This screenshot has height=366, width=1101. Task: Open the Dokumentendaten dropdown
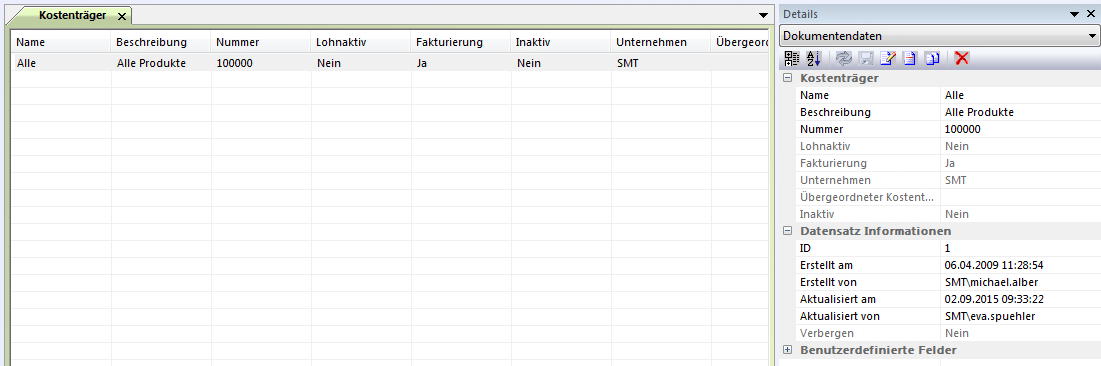click(1092, 36)
